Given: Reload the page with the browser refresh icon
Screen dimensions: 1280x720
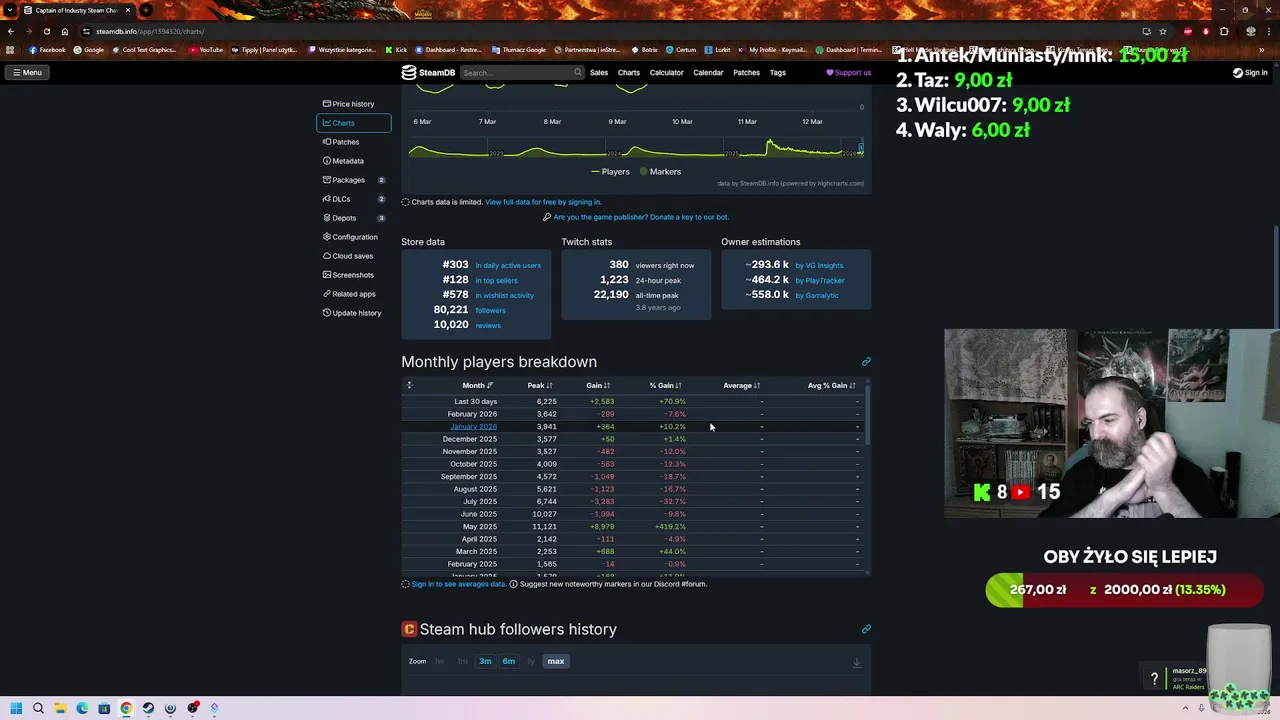Looking at the screenshot, I should (46, 31).
